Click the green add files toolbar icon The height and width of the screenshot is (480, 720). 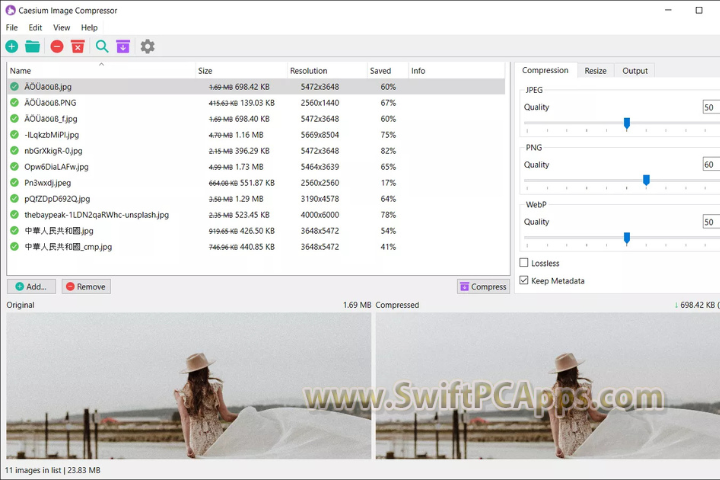click(12, 46)
